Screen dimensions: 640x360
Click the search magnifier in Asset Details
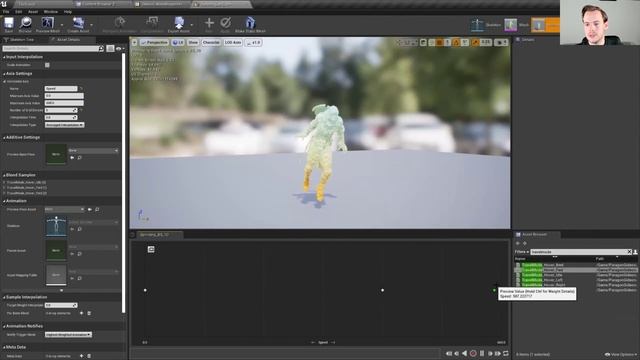[101, 49]
